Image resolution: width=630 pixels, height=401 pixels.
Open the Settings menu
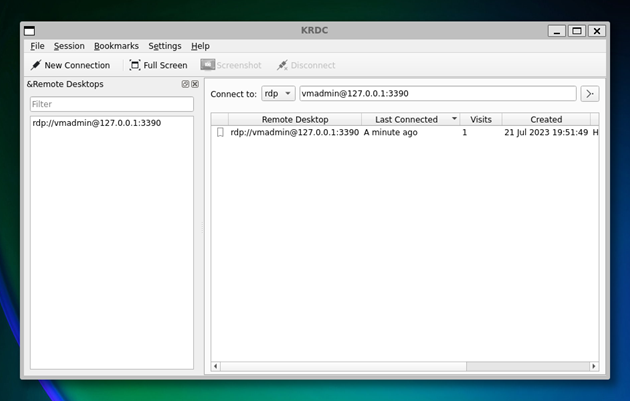point(165,46)
